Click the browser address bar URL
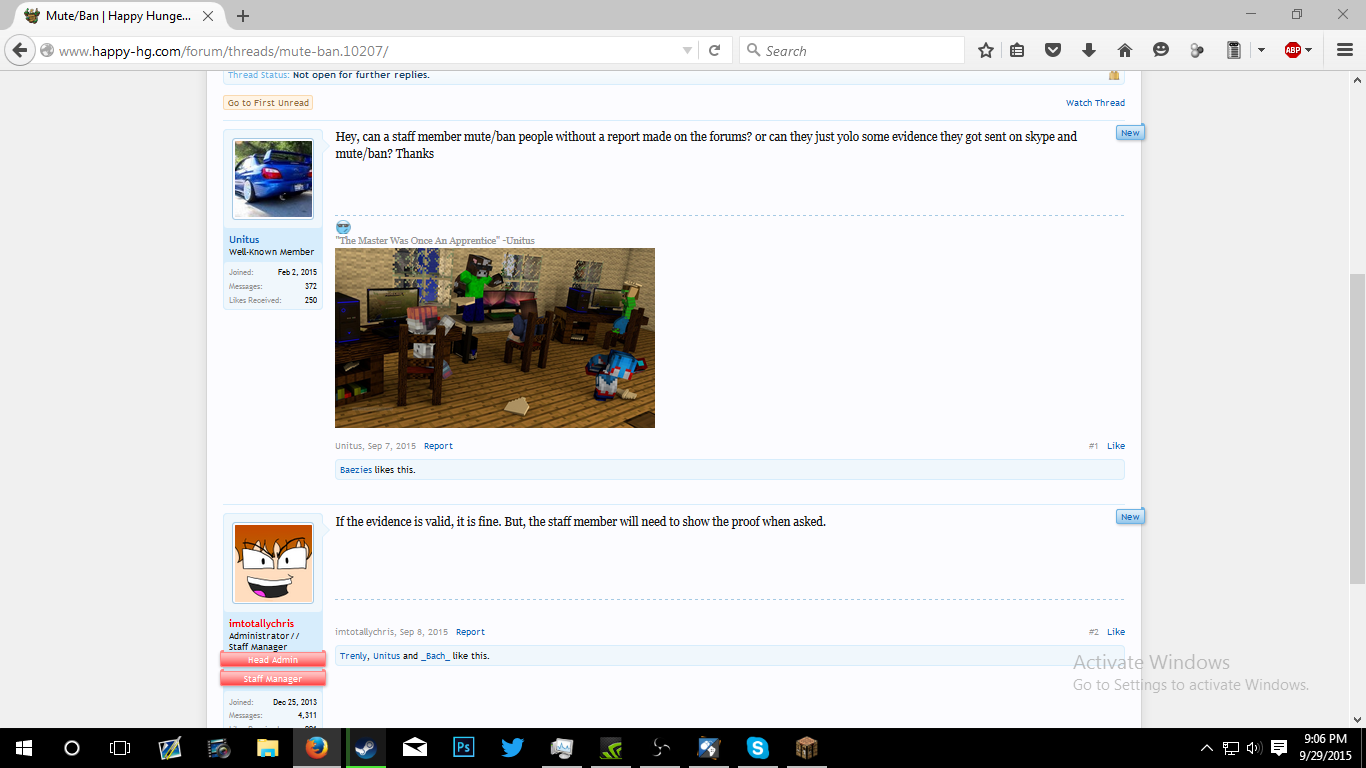The width and height of the screenshot is (1366, 768). pos(224,51)
